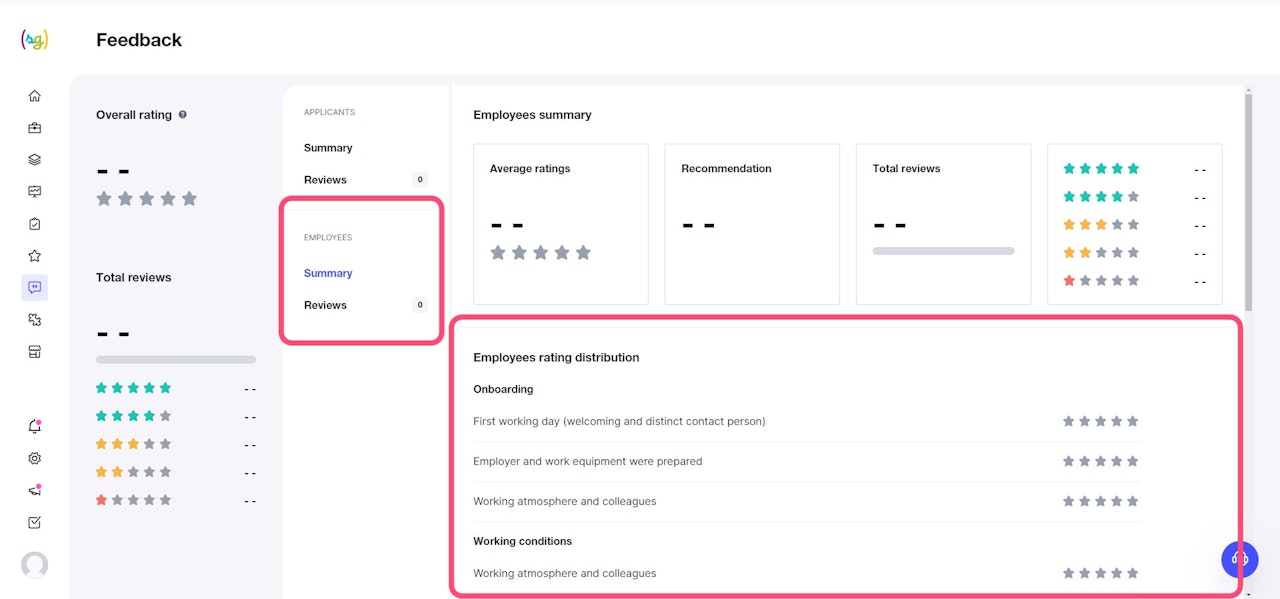This screenshot has height=599, width=1280.
Task: Open the settings gear icon
Action: click(x=35, y=458)
